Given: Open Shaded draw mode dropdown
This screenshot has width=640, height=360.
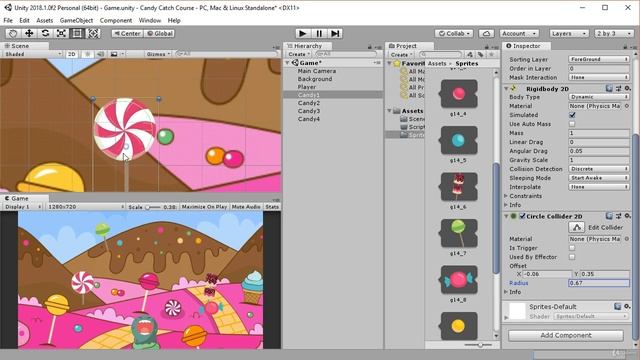Looking at the screenshot, I should point(33,54).
